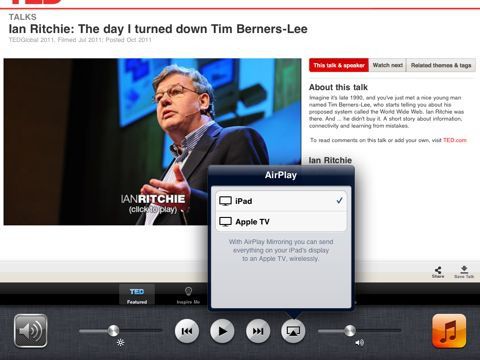Screen dimensions: 480x360
Task: Tap the AirPlay icon button
Action: (293, 331)
